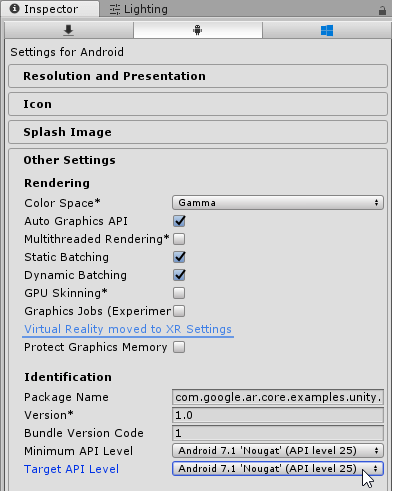Click the Lighting tab sliders icon
Screen dimensions: 394x501
[x=115, y=9]
